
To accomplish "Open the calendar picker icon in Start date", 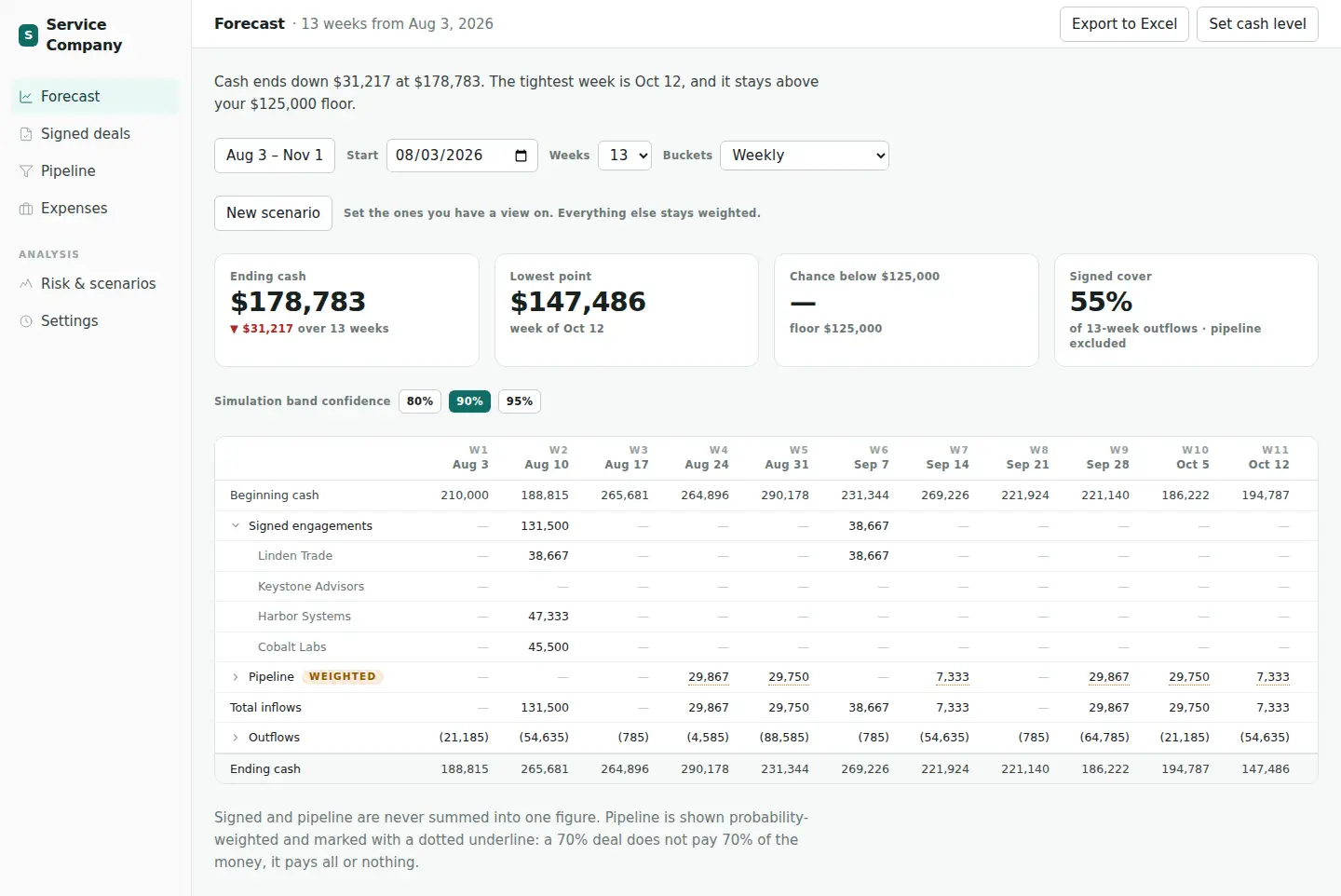I will click(521, 156).
